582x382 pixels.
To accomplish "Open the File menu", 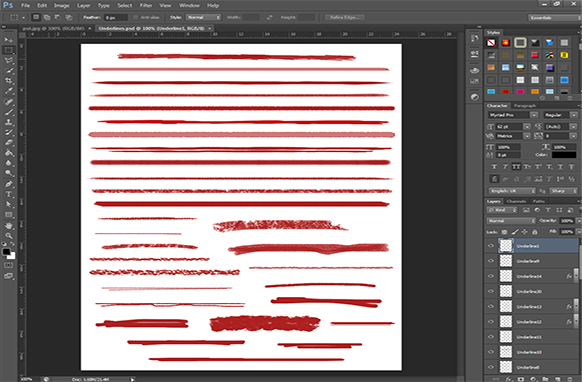I will tap(25, 5).
